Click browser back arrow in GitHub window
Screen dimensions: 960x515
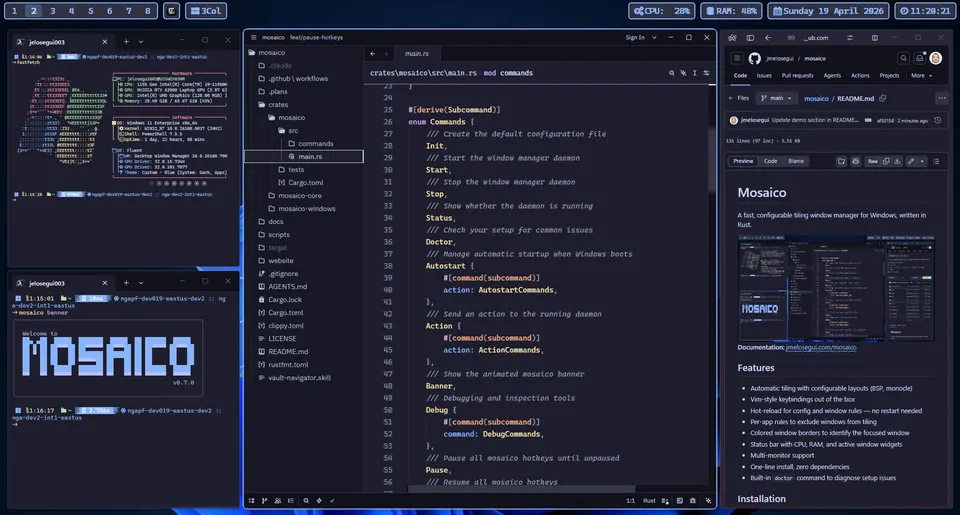(768, 37)
